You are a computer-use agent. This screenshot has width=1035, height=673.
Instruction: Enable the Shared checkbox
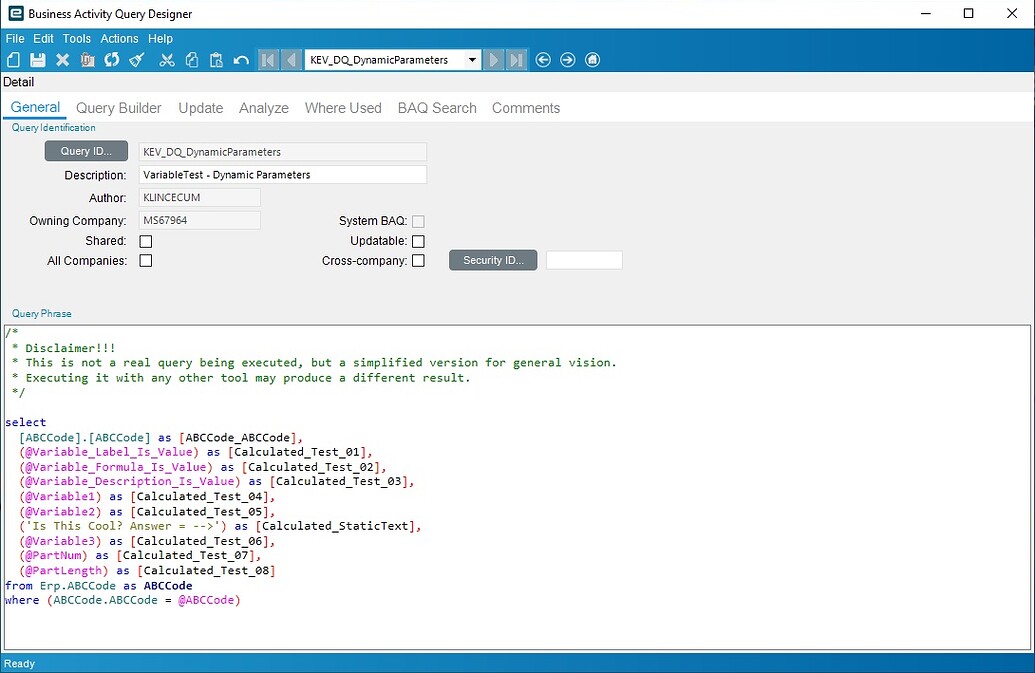click(x=146, y=241)
